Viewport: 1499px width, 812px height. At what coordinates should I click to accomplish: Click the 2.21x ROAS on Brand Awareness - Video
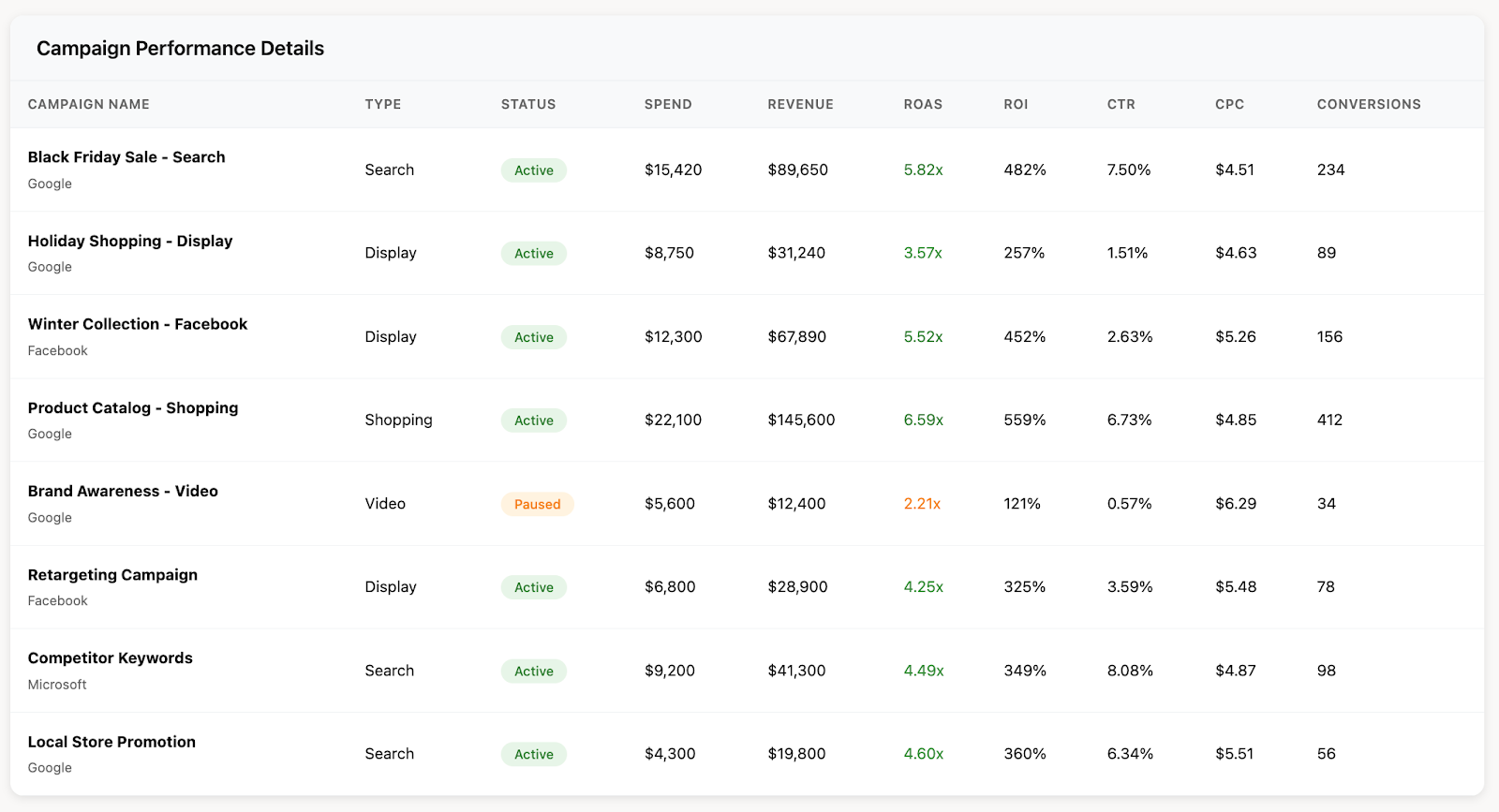pyautogui.click(x=922, y=504)
